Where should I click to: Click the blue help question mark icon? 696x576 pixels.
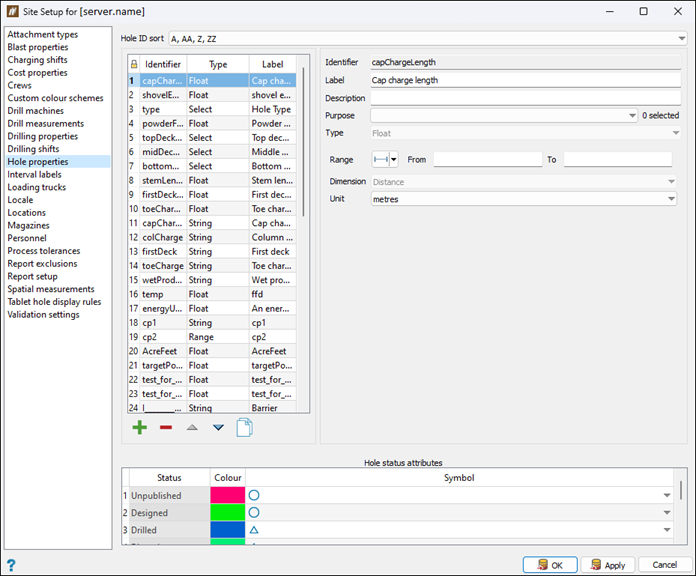(x=11, y=565)
